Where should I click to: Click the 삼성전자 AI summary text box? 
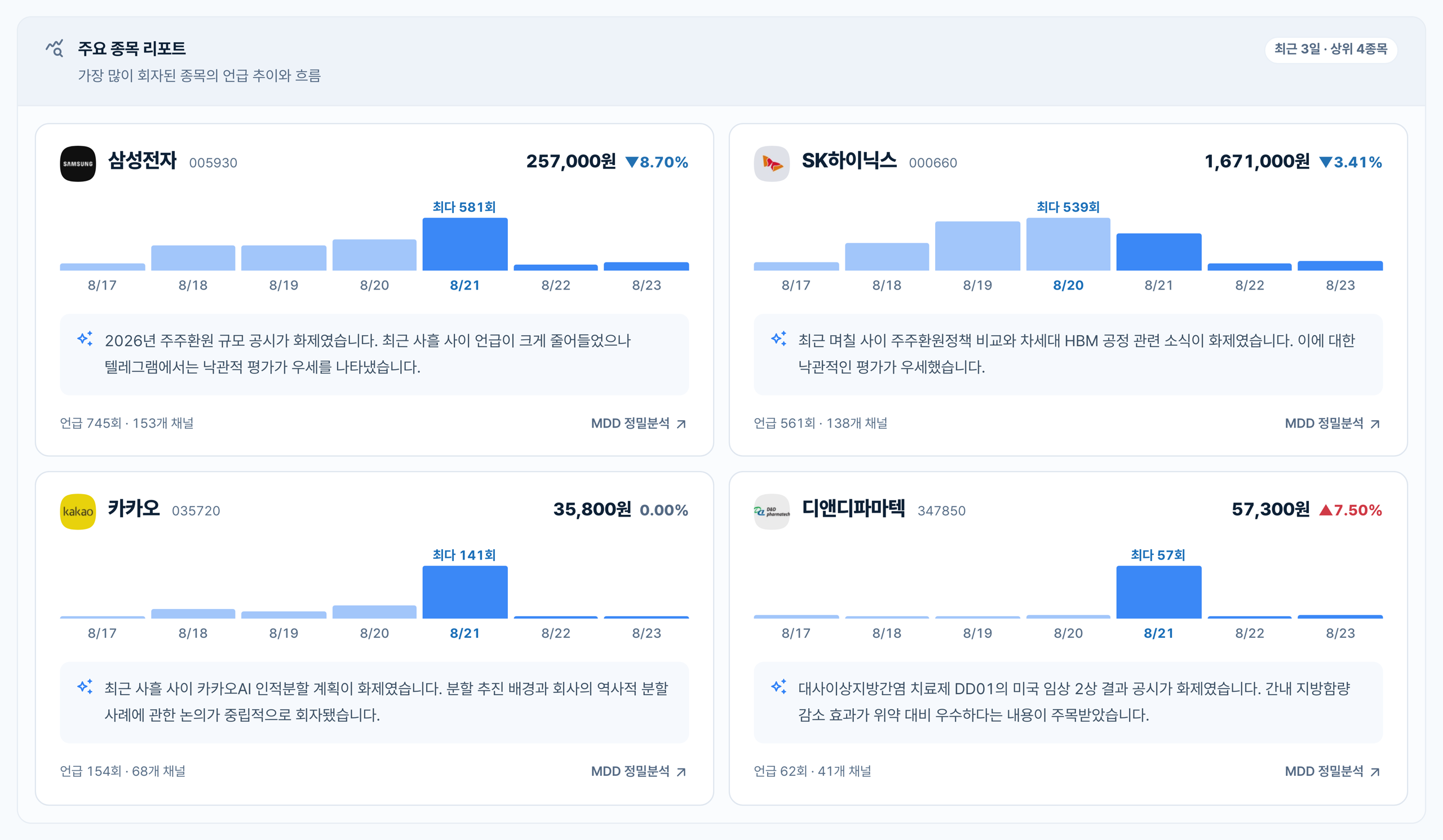click(x=374, y=354)
